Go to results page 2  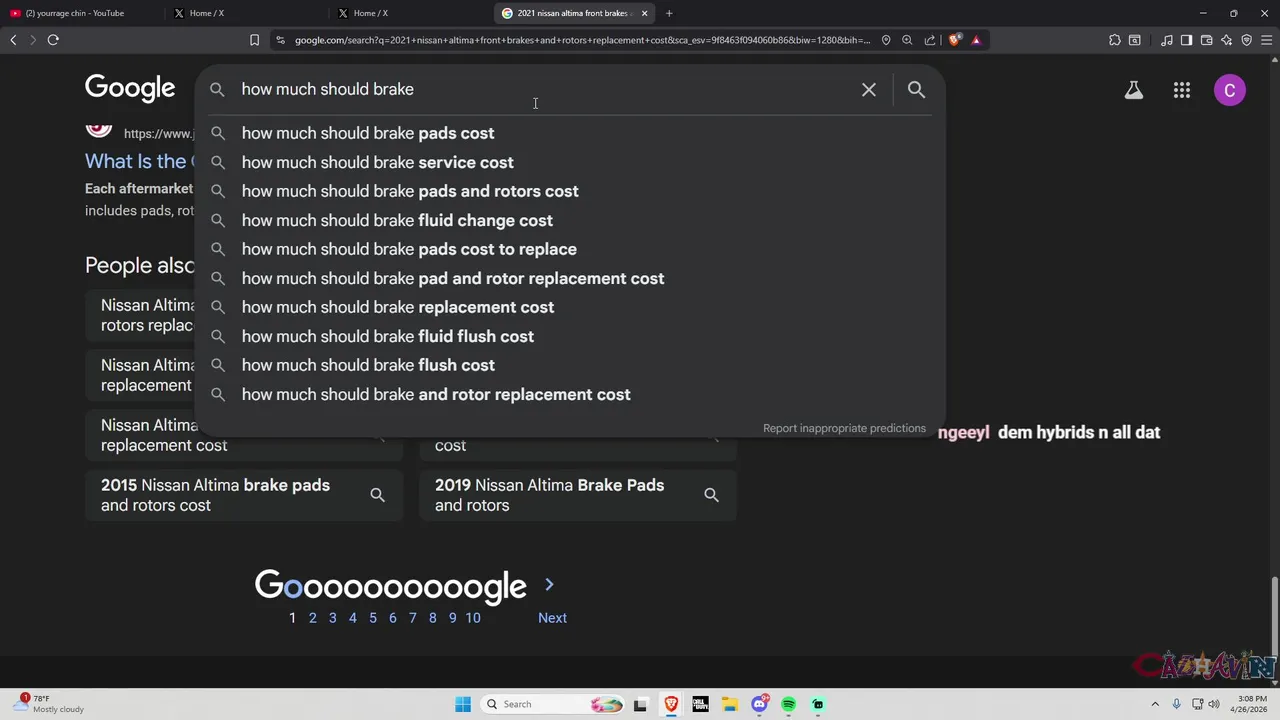(312, 618)
